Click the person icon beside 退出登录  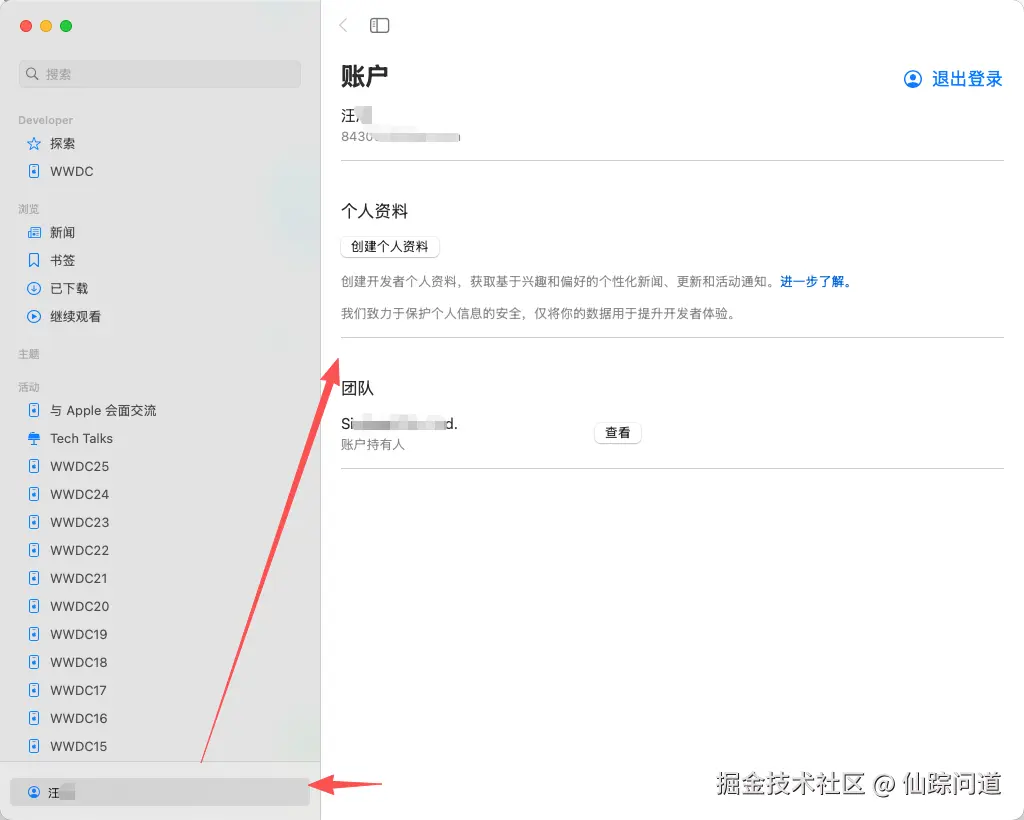pos(913,79)
